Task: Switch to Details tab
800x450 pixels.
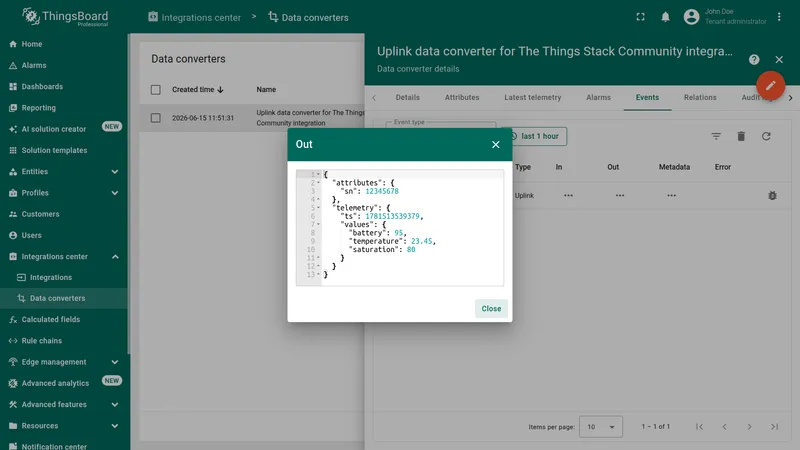Action: pyautogui.click(x=408, y=97)
